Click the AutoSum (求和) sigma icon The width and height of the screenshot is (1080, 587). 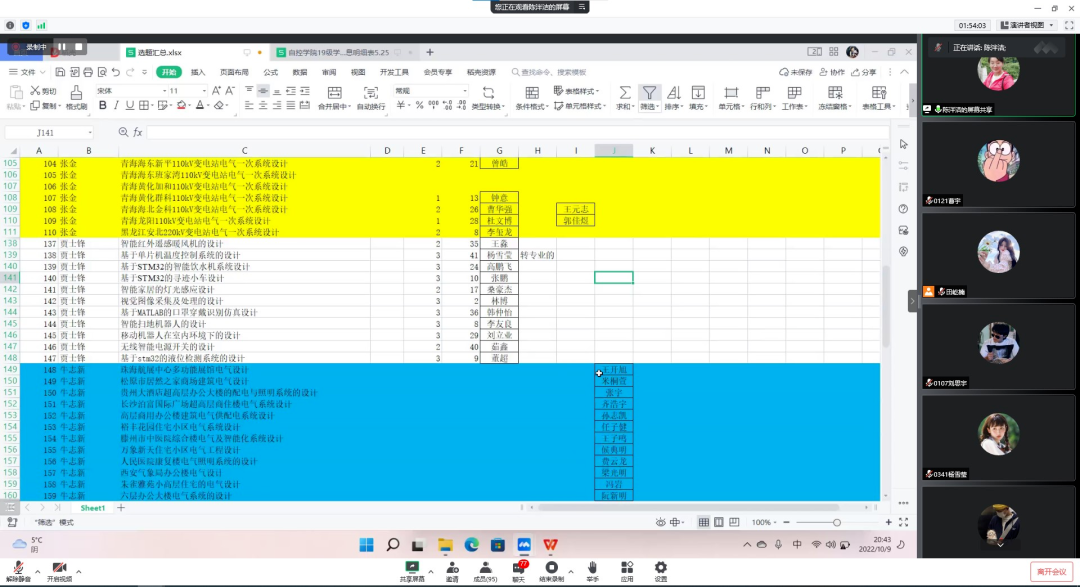625,92
